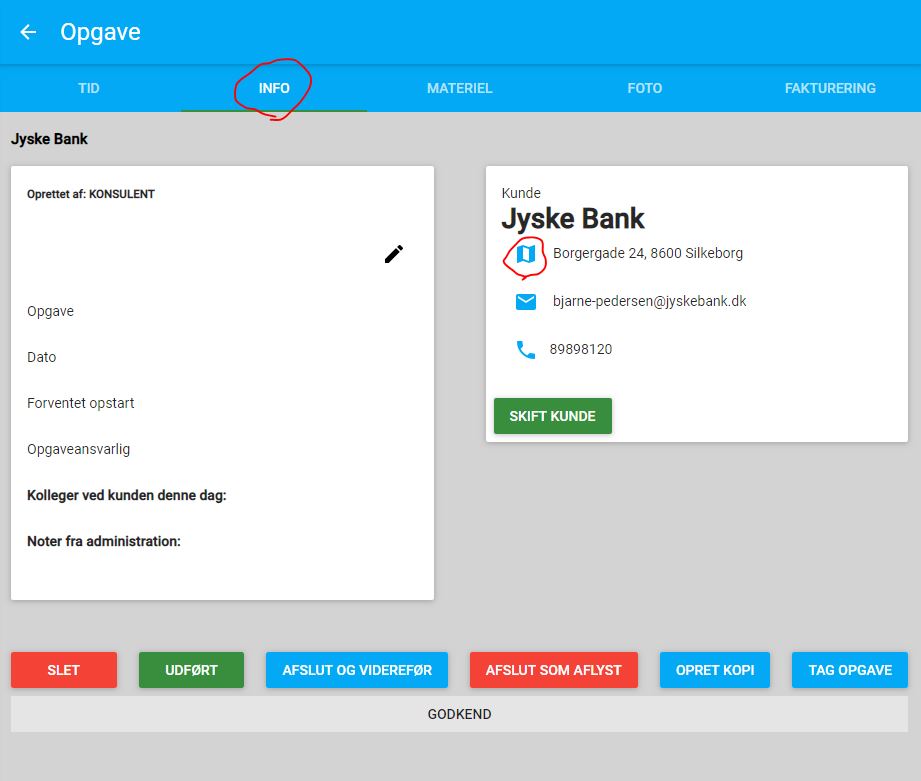Click the Opgave page title in the header

click(100, 32)
